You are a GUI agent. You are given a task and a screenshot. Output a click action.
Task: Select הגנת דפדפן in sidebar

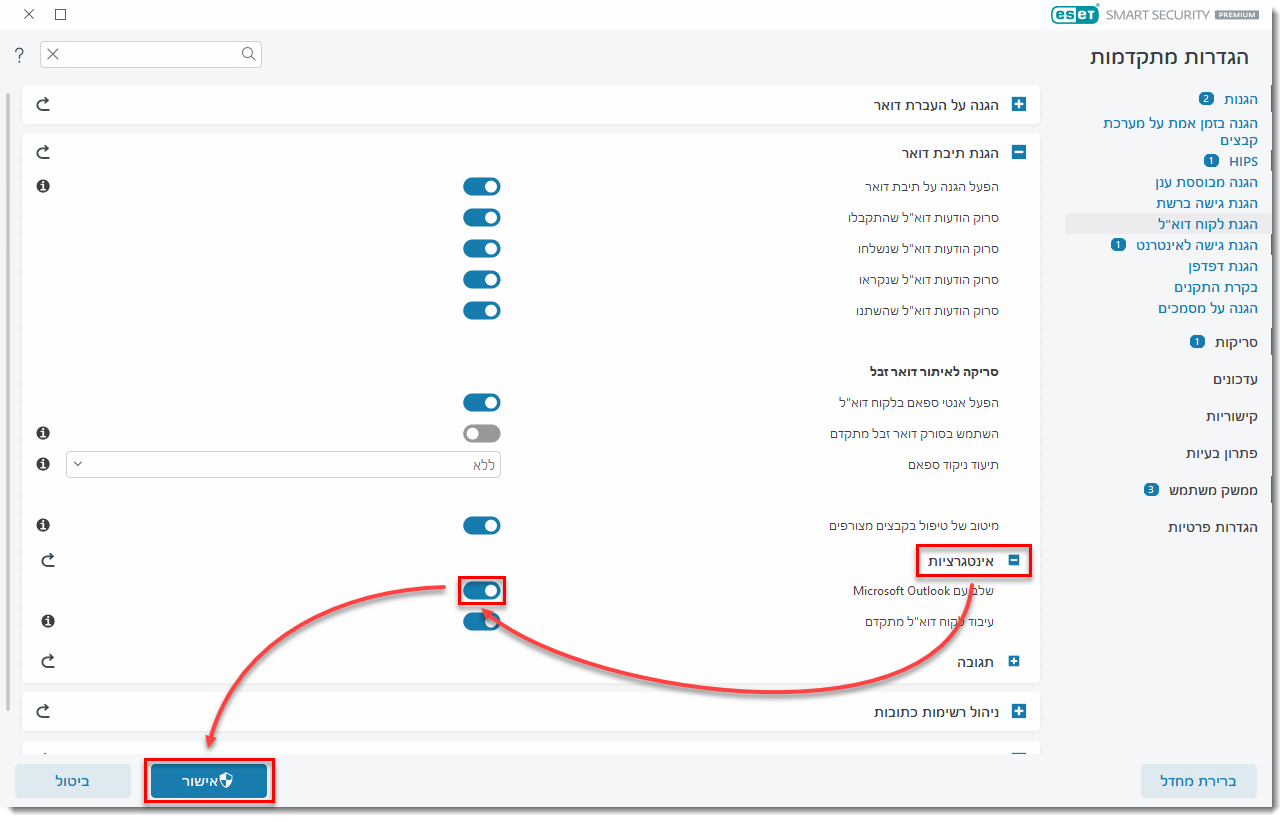[1223, 266]
